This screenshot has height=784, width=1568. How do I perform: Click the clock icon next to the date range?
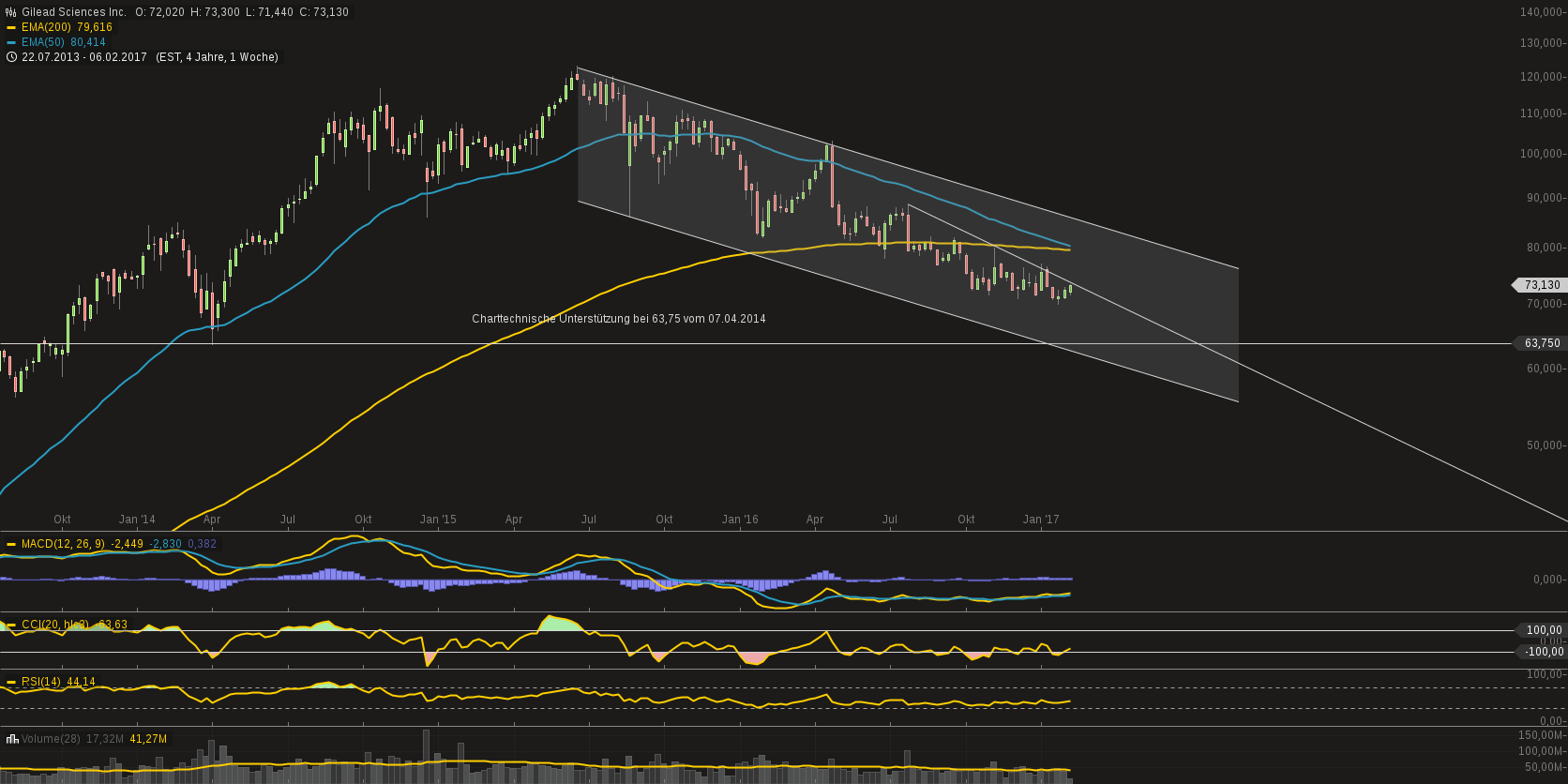pyautogui.click(x=11, y=57)
